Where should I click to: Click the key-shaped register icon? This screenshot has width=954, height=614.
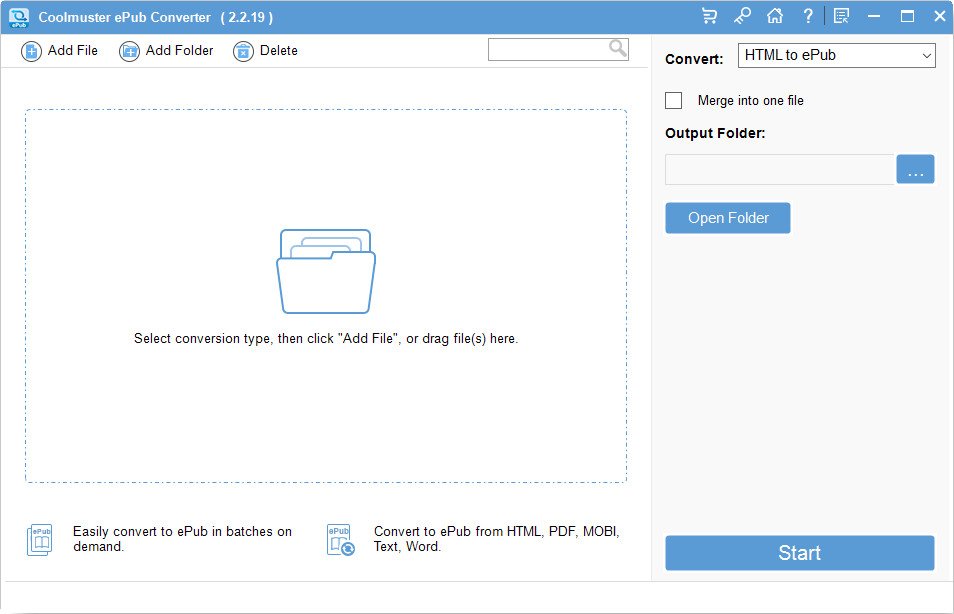[742, 16]
